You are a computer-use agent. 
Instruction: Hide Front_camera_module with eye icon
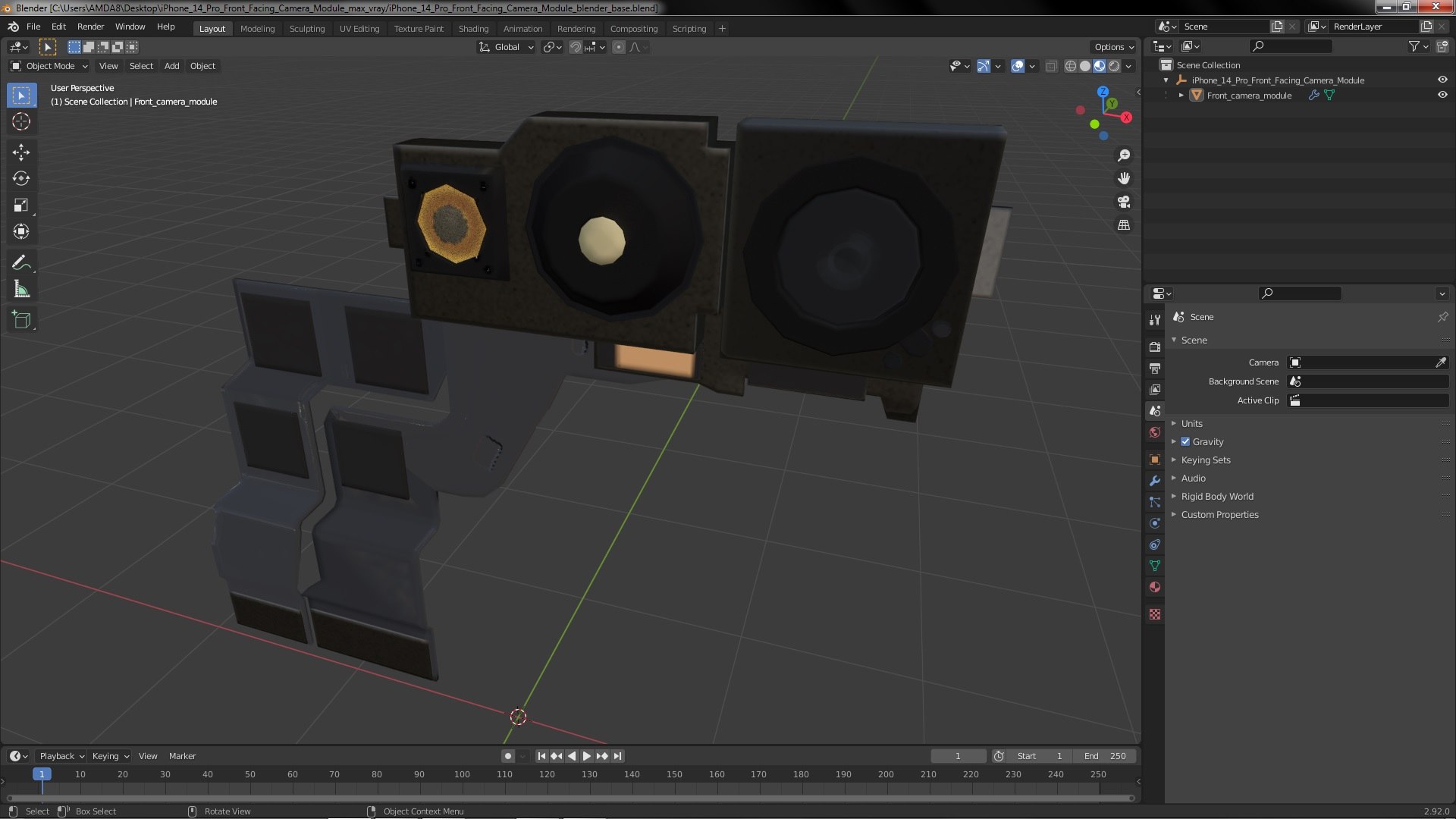point(1442,96)
